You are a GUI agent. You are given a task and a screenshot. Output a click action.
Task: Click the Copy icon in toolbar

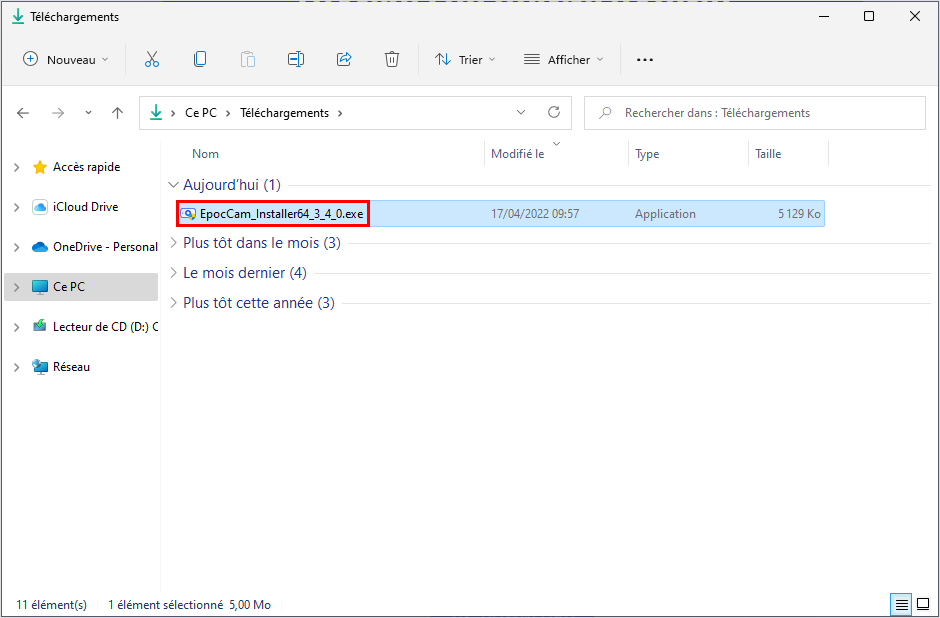(x=200, y=59)
